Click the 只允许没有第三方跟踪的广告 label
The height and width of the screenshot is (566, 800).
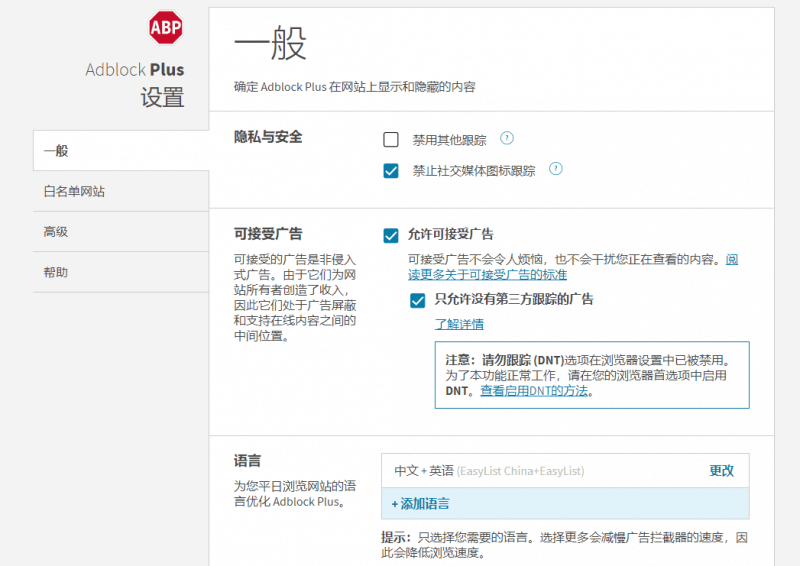[x=514, y=299]
